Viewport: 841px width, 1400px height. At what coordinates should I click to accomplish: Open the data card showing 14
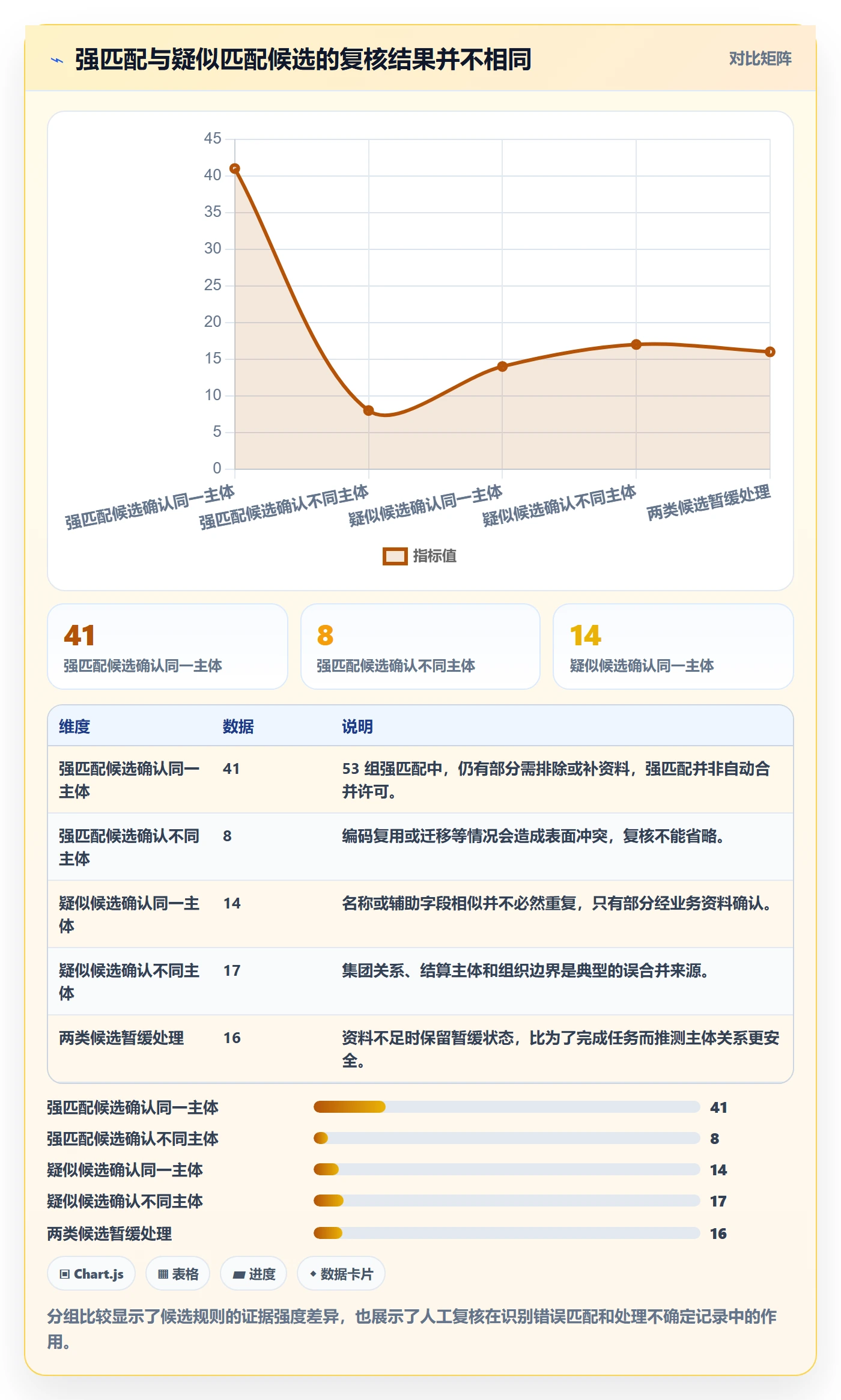(x=673, y=647)
